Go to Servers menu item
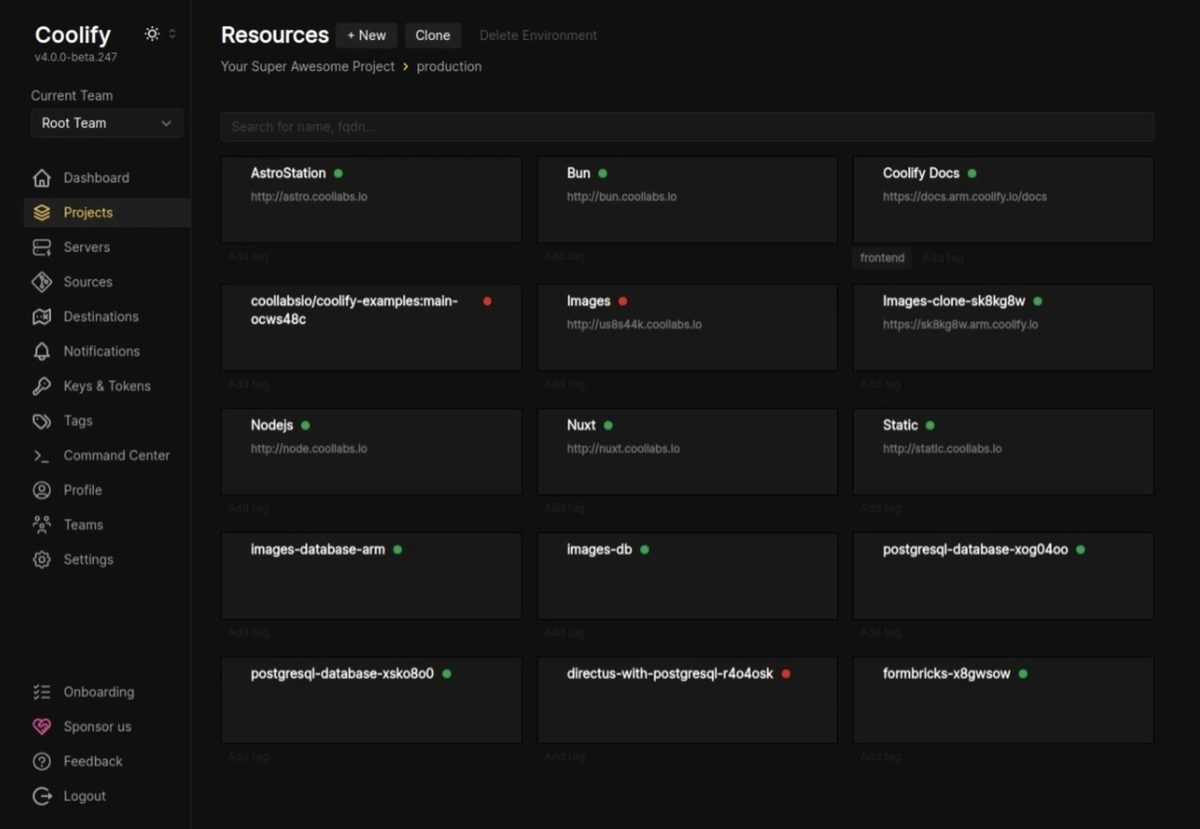Image resolution: width=1200 pixels, height=829 pixels. click(107, 247)
